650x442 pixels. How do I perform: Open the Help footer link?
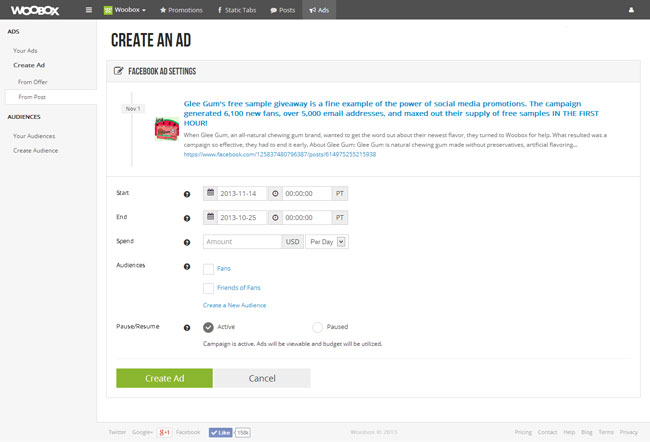[x=569, y=432]
